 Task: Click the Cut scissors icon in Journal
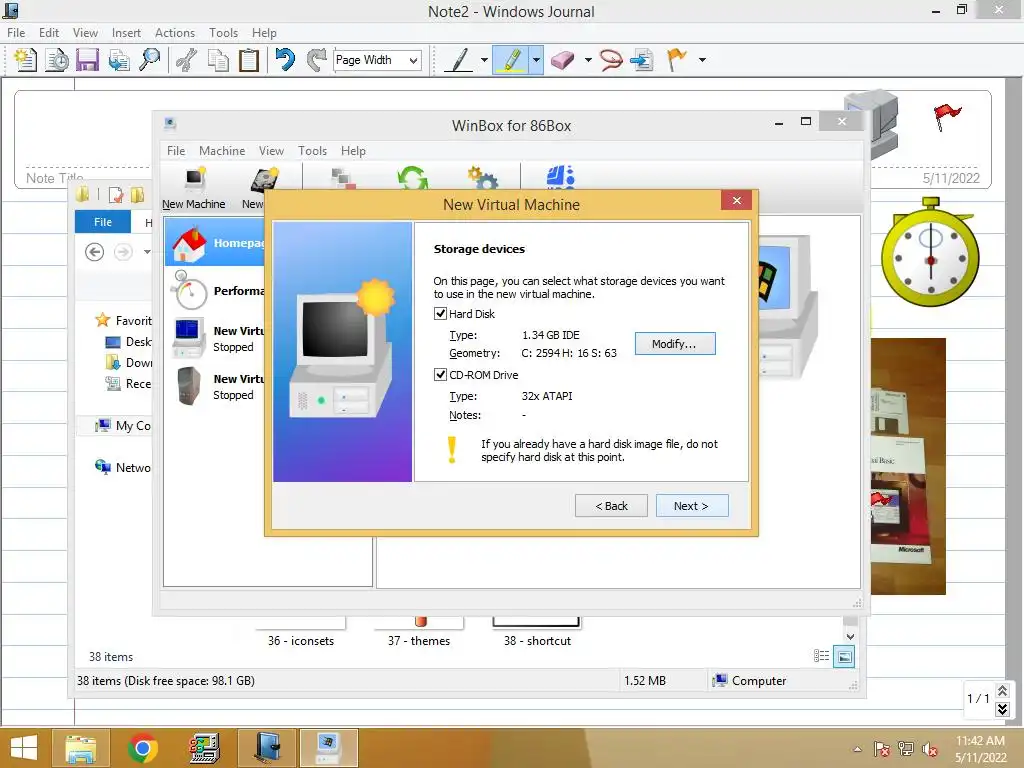point(186,60)
